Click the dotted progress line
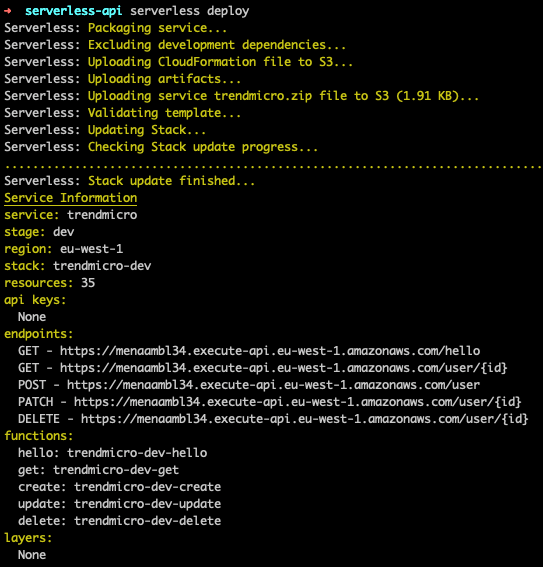The image size is (543, 567). [273, 166]
